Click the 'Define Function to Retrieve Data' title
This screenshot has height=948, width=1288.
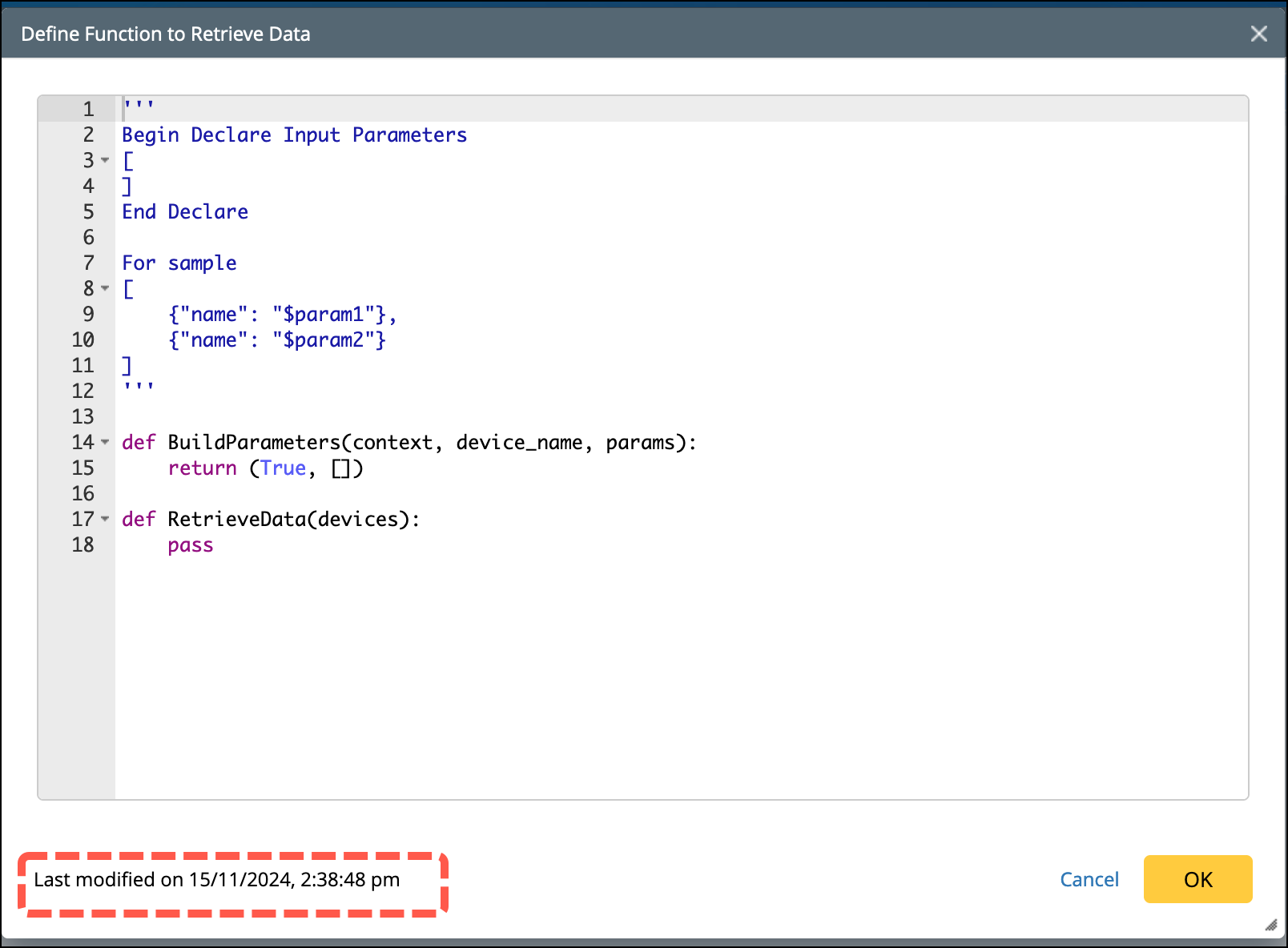(x=166, y=34)
